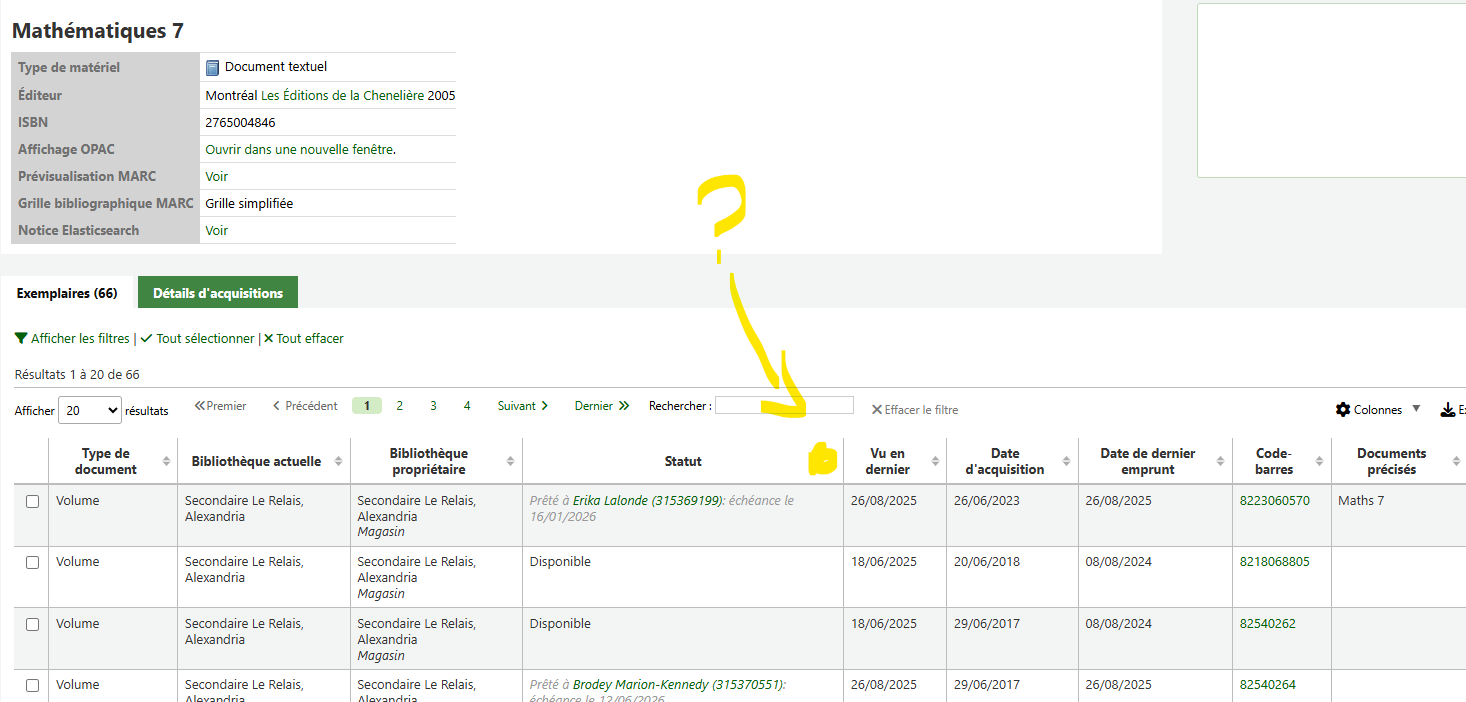Select the Exemplaires (66) tab
Screen dimensions: 1466x702
click(67, 293)
